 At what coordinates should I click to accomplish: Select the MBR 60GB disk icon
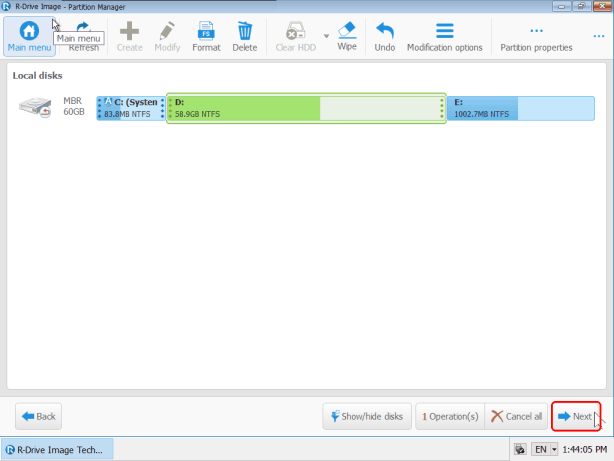[35, 107]
